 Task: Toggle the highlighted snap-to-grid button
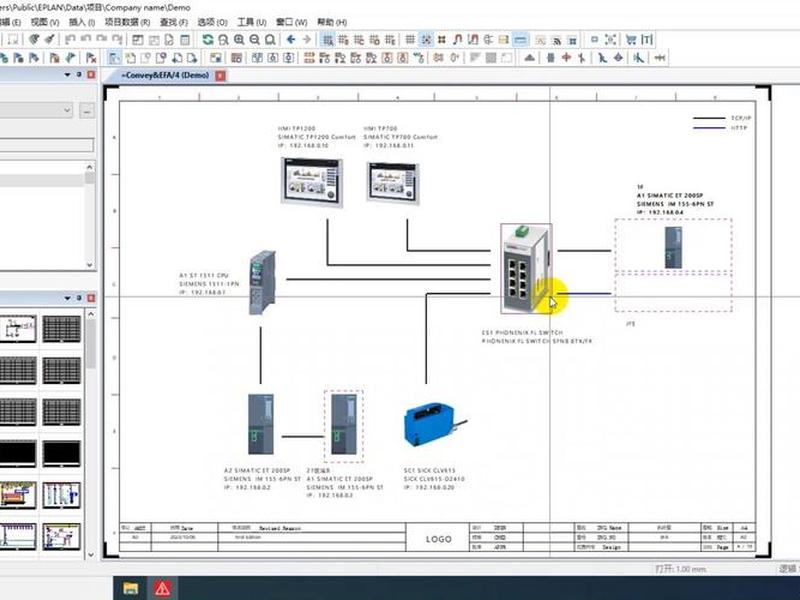[426, 39]
